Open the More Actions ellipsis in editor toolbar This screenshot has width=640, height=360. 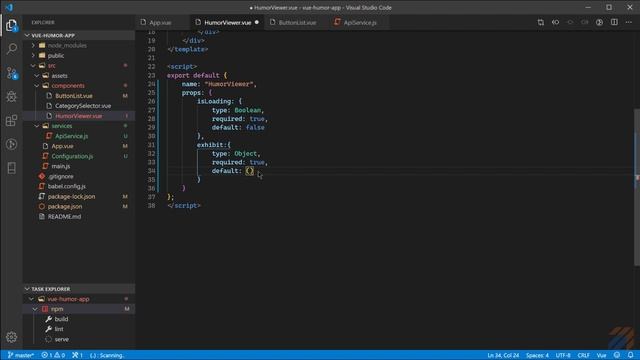coord(629,22)
